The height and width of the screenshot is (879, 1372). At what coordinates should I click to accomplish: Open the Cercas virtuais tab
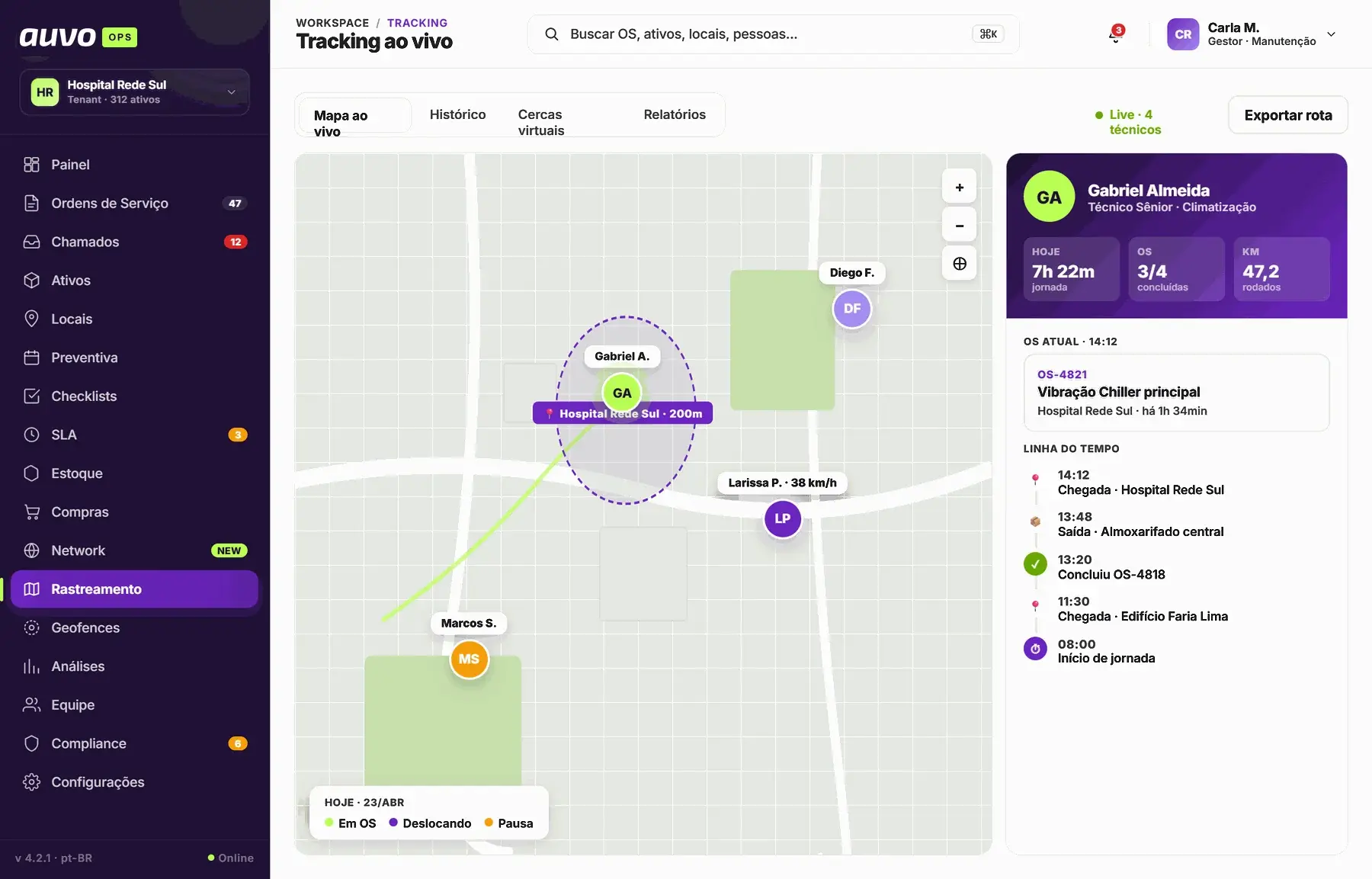coord(541,122)
